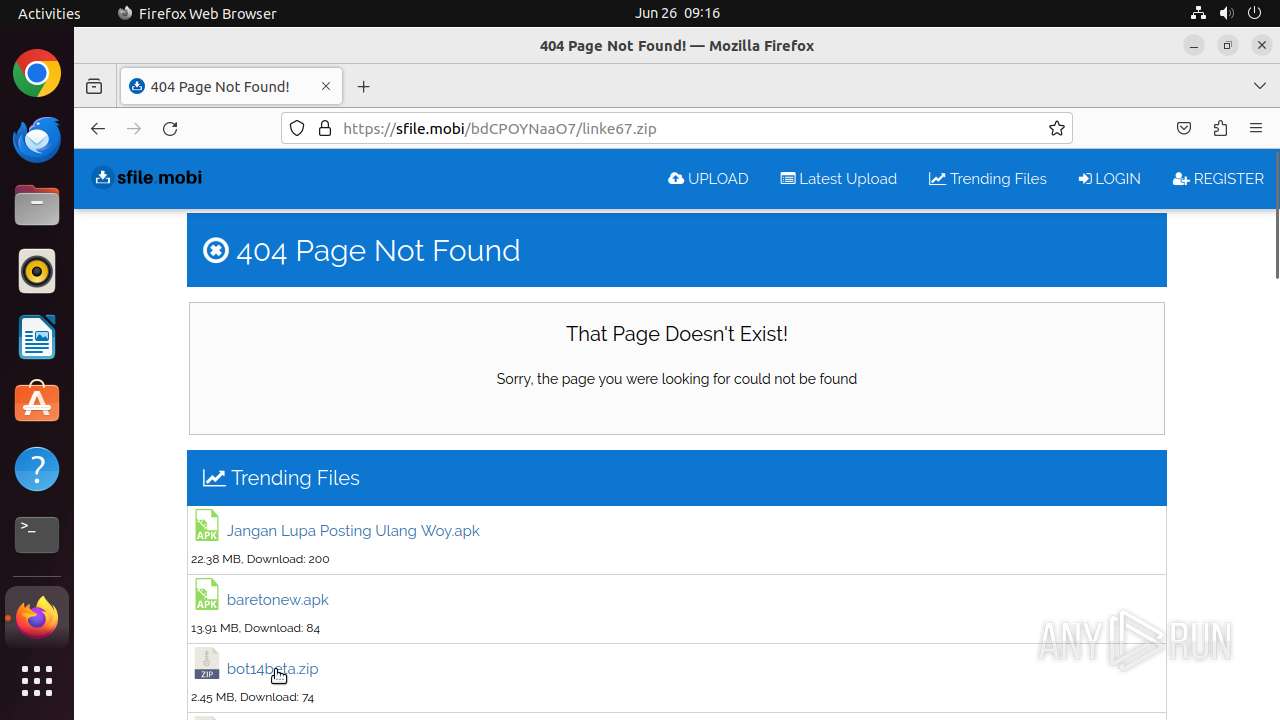Expand the list all tabs dropdown
This screenshot has width=1280, height=720.
pos(1260,86)
